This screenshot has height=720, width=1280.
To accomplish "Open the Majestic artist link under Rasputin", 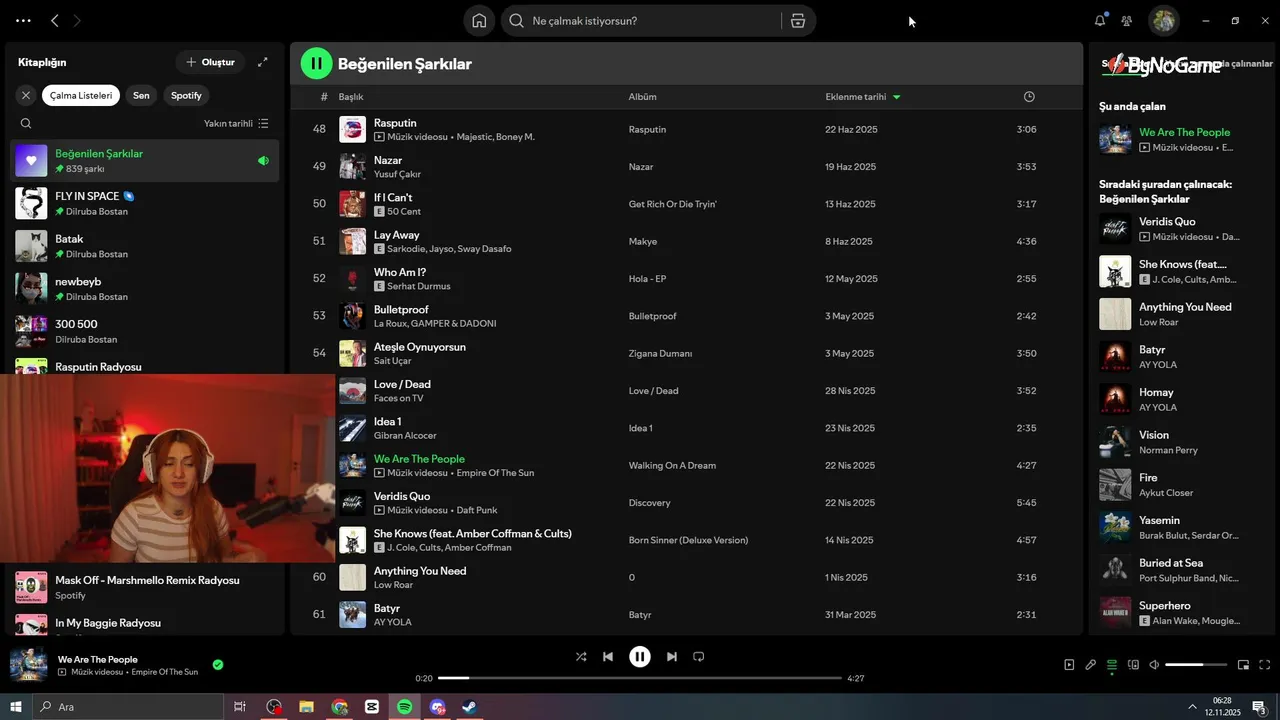I will 474,137.
